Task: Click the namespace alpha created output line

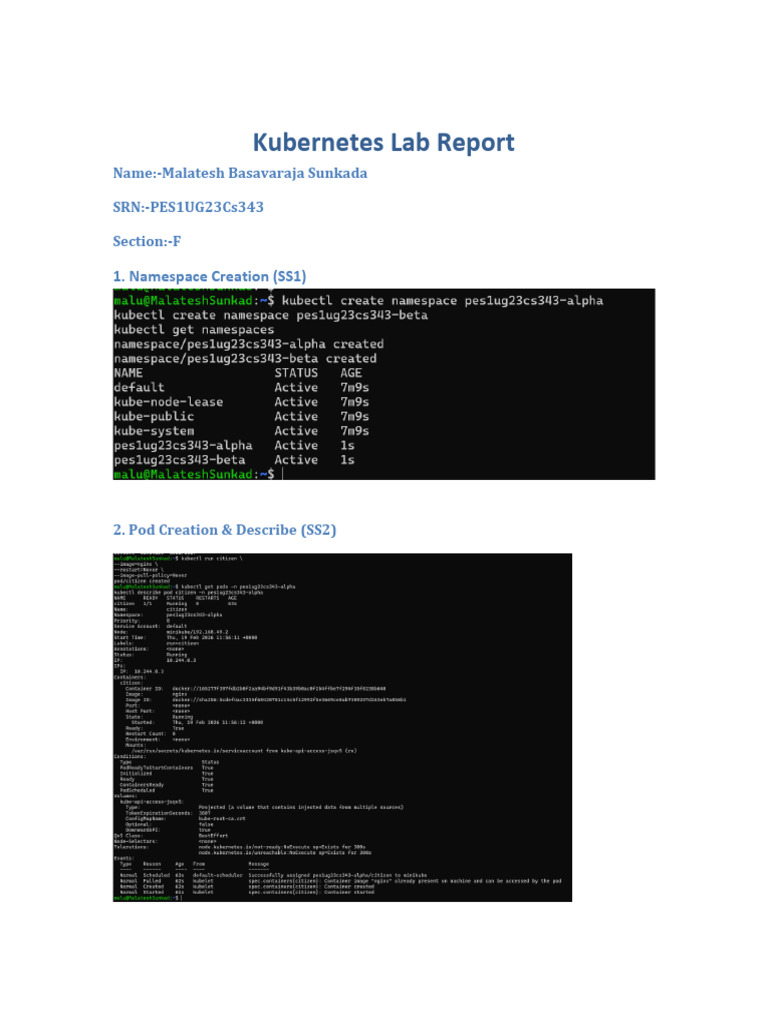Action: coord(248,344)
